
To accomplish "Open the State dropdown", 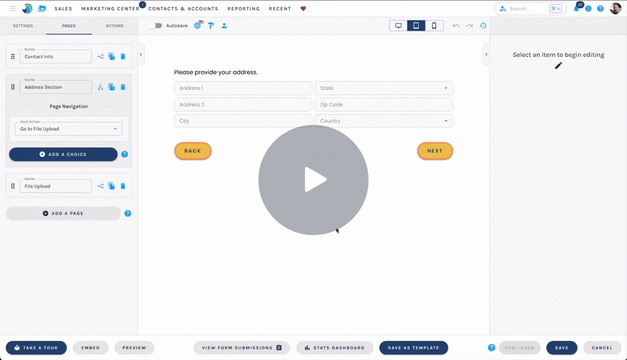I will pos(384,88).
